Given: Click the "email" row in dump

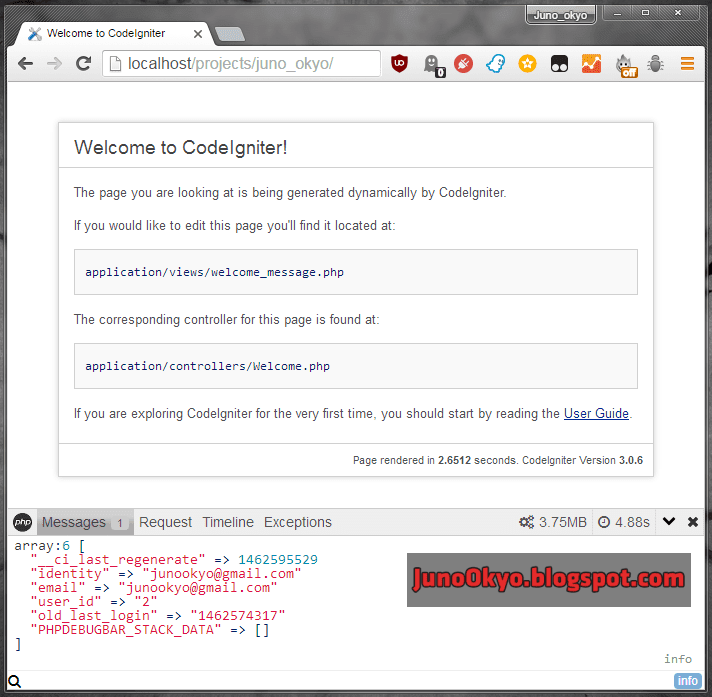Looking at the screenshot, I should point(153,588).
